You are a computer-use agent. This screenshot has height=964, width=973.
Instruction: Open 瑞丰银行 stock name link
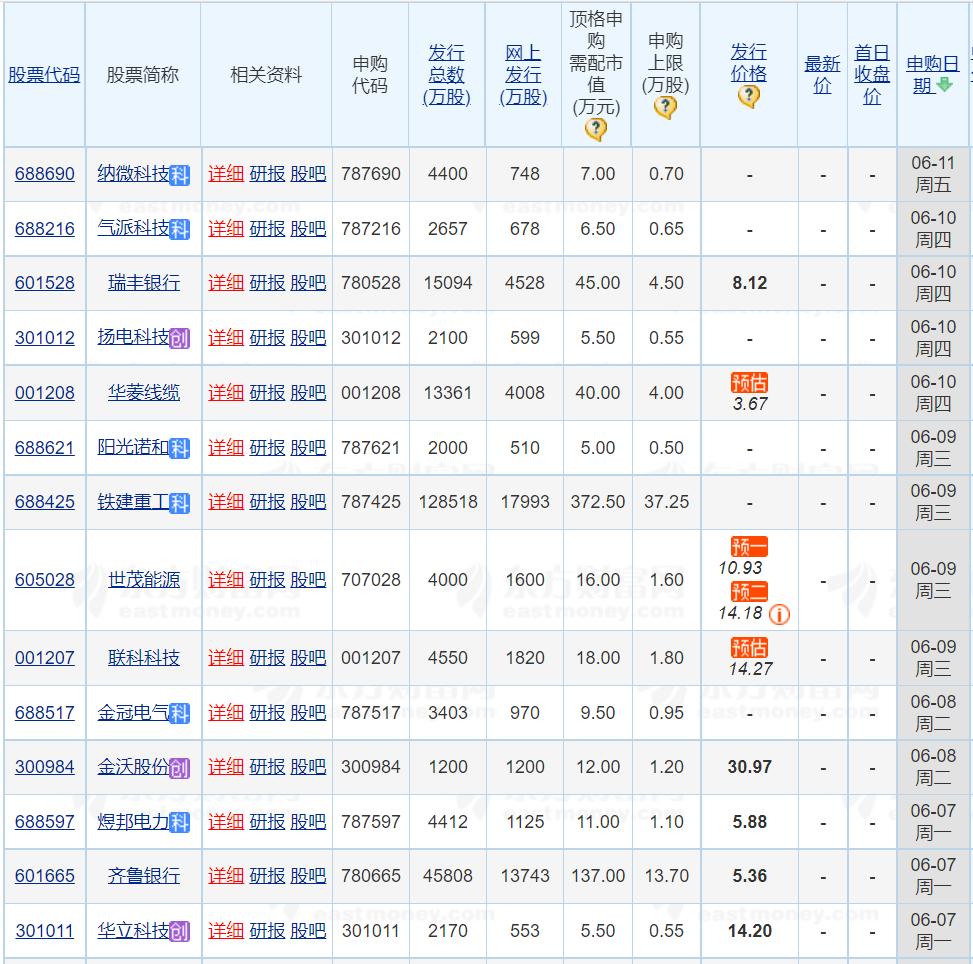[144, 283]
